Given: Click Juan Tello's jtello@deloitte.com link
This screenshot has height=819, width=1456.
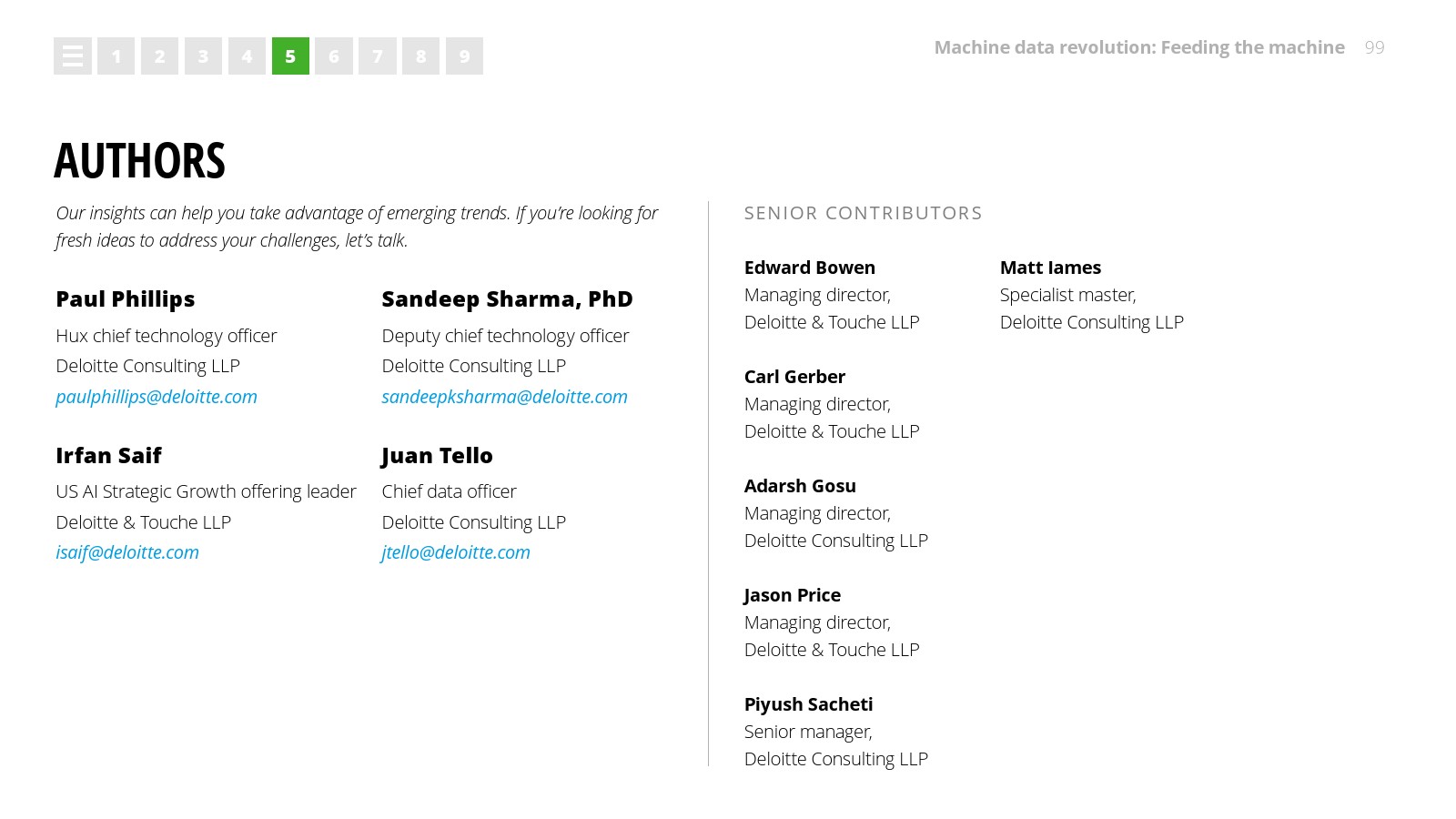Looking at the screenshot, I should [x=456, y=552].
